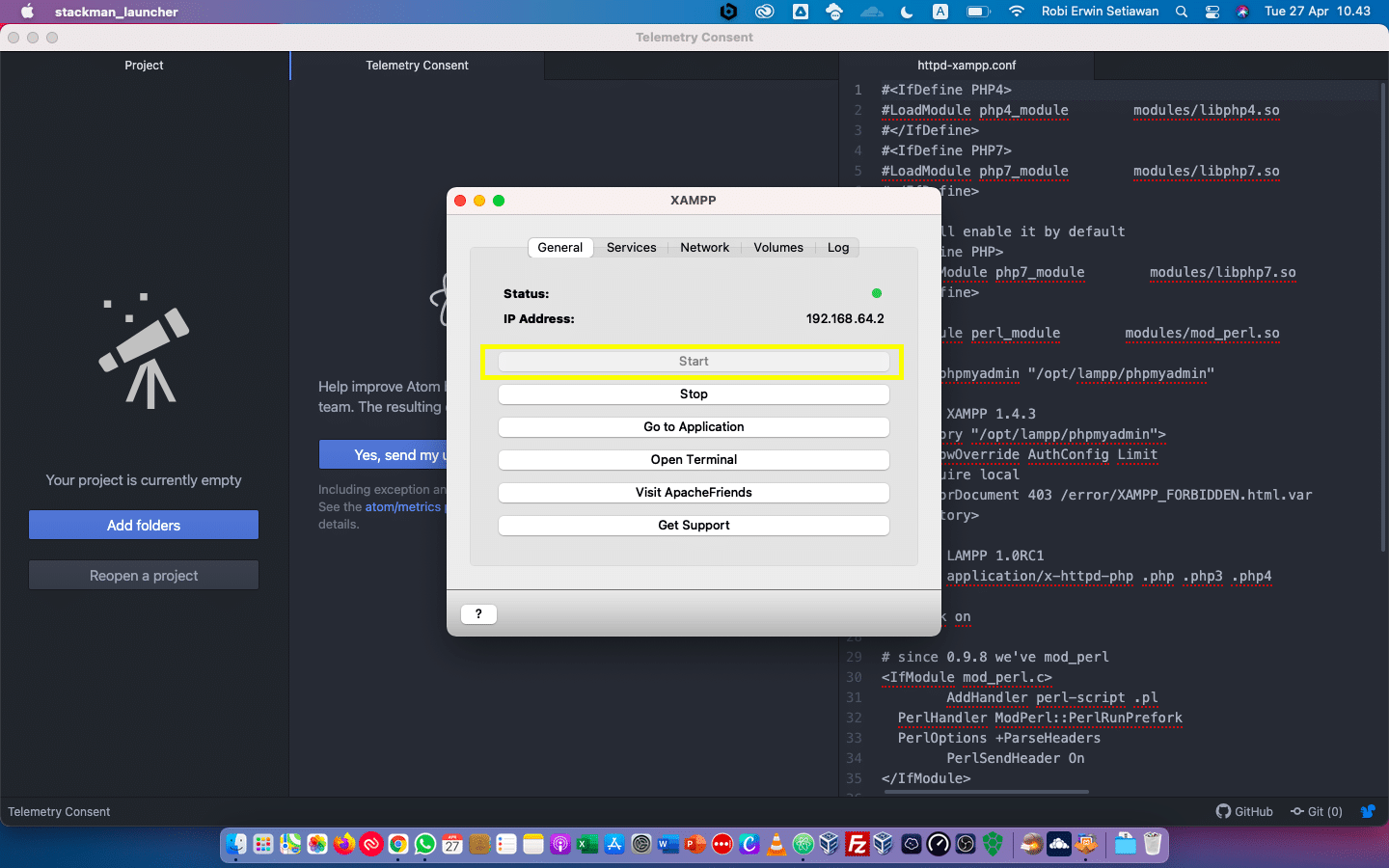The image size is (1389, 868).
Task: Open the Siri menu bar icon
Action: pyautogui.click(x=1243, y=12)
